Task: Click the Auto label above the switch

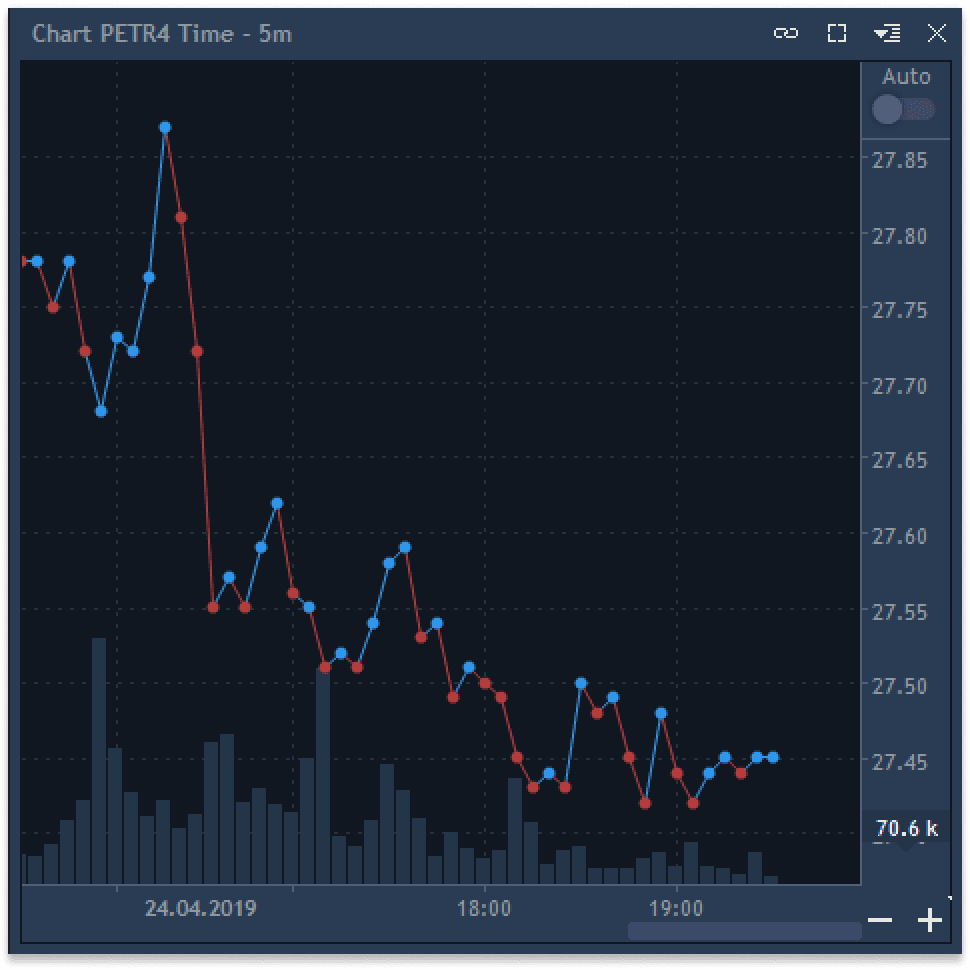Action: pyautogui.click(x=906, y=76)
